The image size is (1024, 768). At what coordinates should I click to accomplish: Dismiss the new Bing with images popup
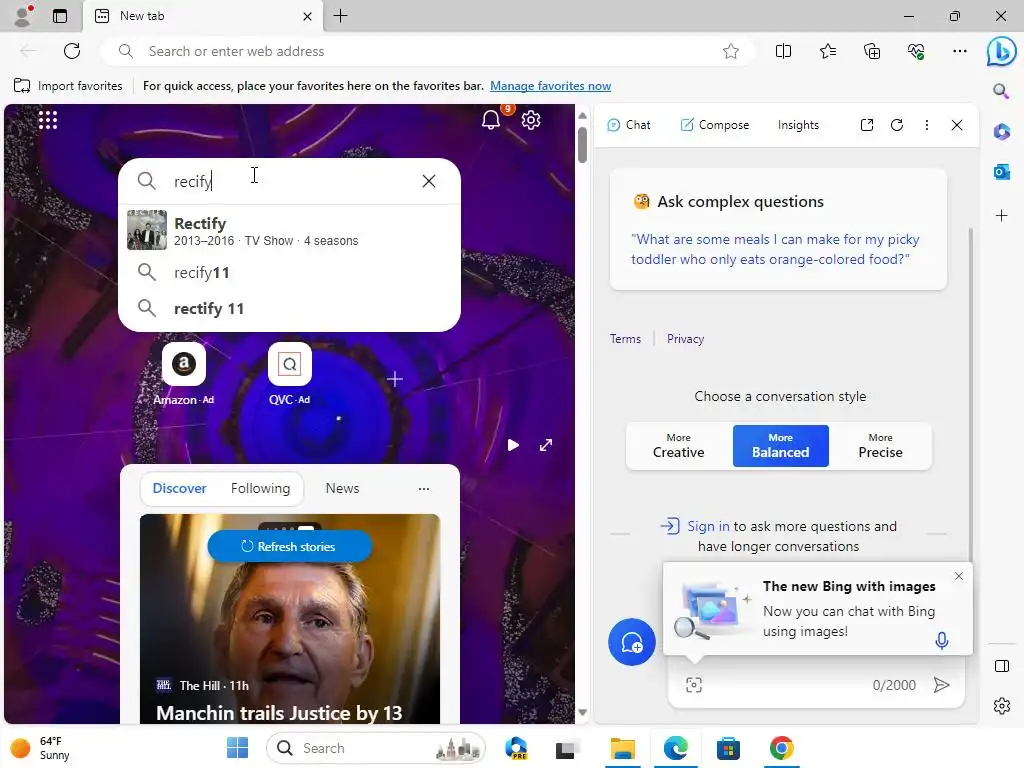click(958, 576)
